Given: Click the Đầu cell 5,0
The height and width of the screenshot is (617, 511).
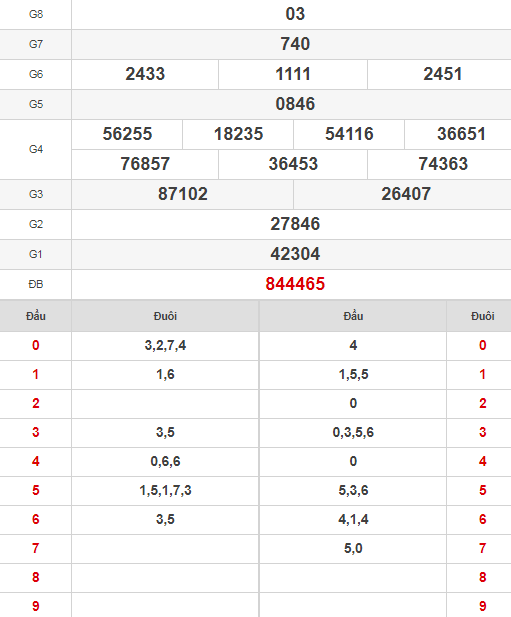Looking at the screenshot, I should click(x=353, y=549).
